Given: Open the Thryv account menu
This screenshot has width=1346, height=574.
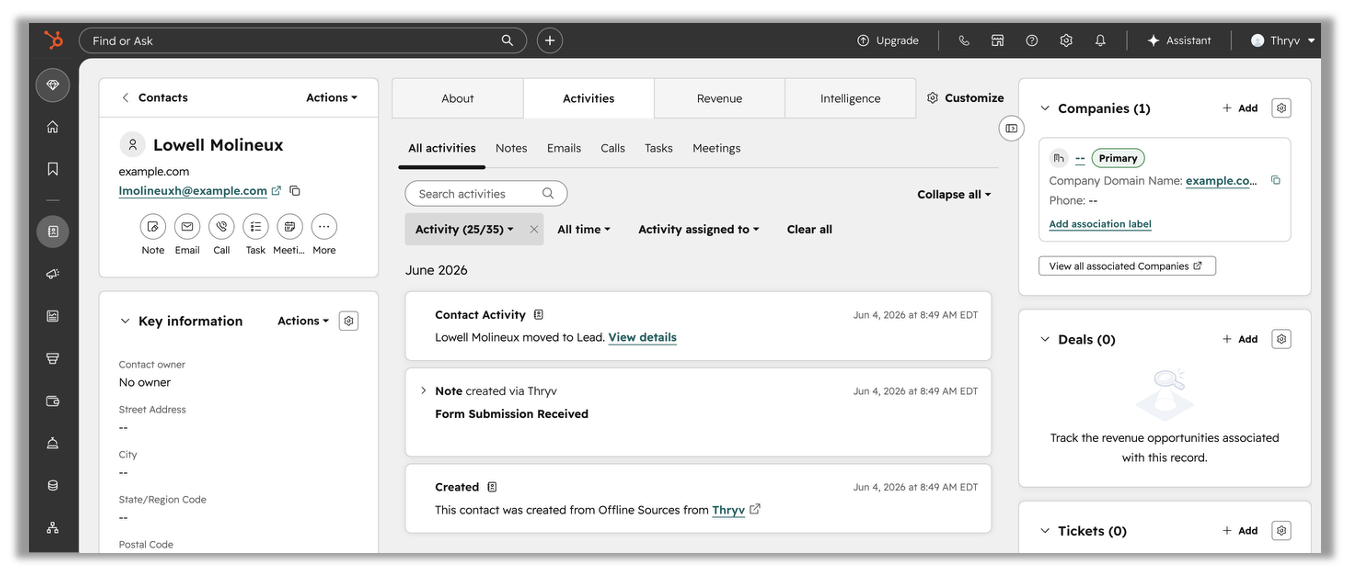Looking at the screenshot, I should coord(1283,41).
